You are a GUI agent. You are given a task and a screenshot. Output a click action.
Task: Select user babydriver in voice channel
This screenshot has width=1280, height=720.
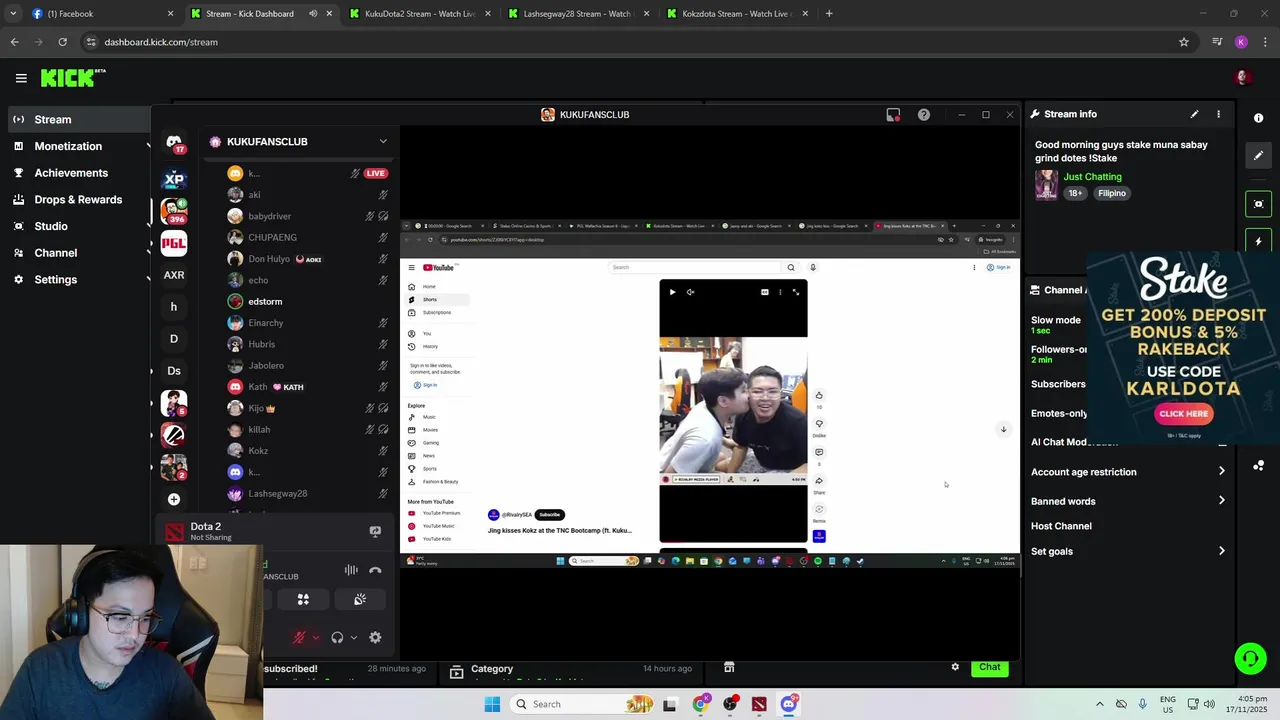tap(269, 216)
